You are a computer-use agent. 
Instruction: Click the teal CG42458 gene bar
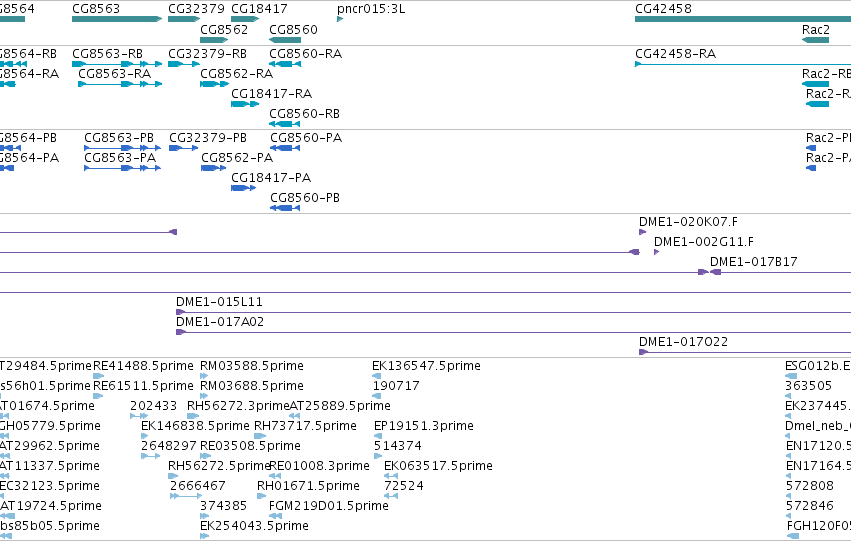(x=742, y=19)
